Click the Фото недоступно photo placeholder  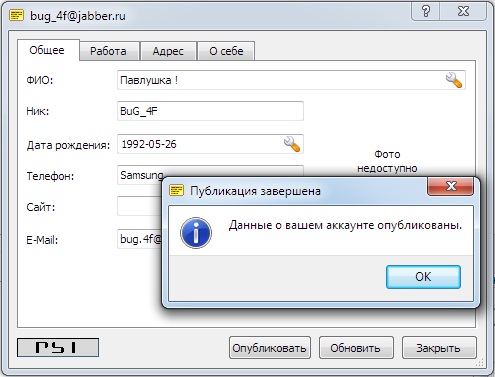(387, 161)
